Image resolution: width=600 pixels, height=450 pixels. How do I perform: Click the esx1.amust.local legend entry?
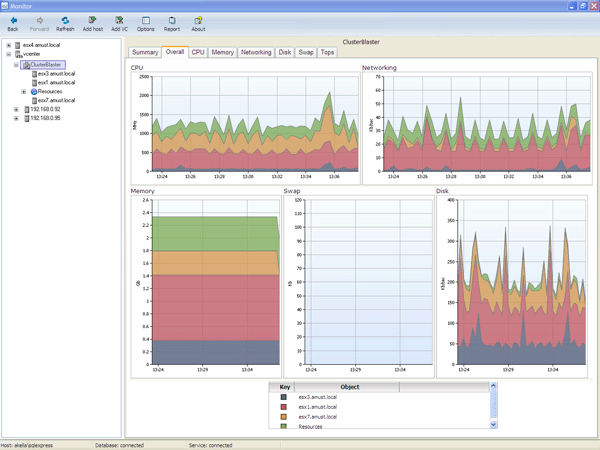point(318,407)
